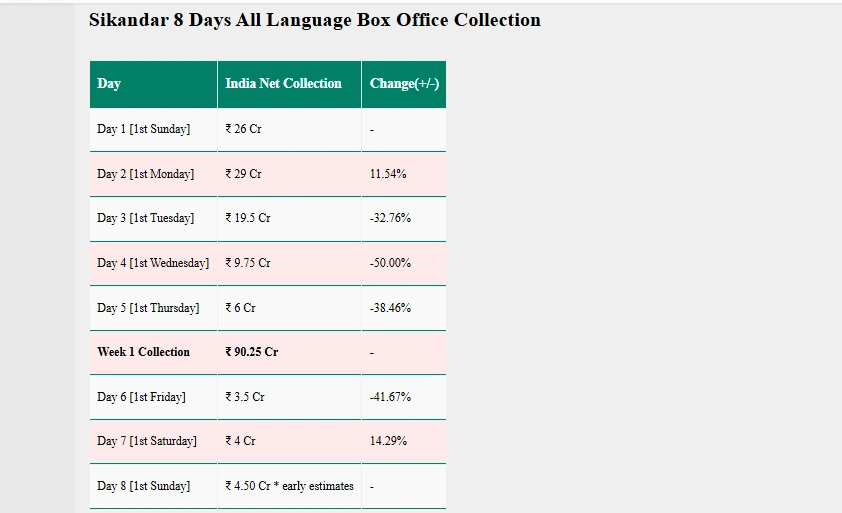Select the Day 5 [1st Thursday] cell

[153, 308]
